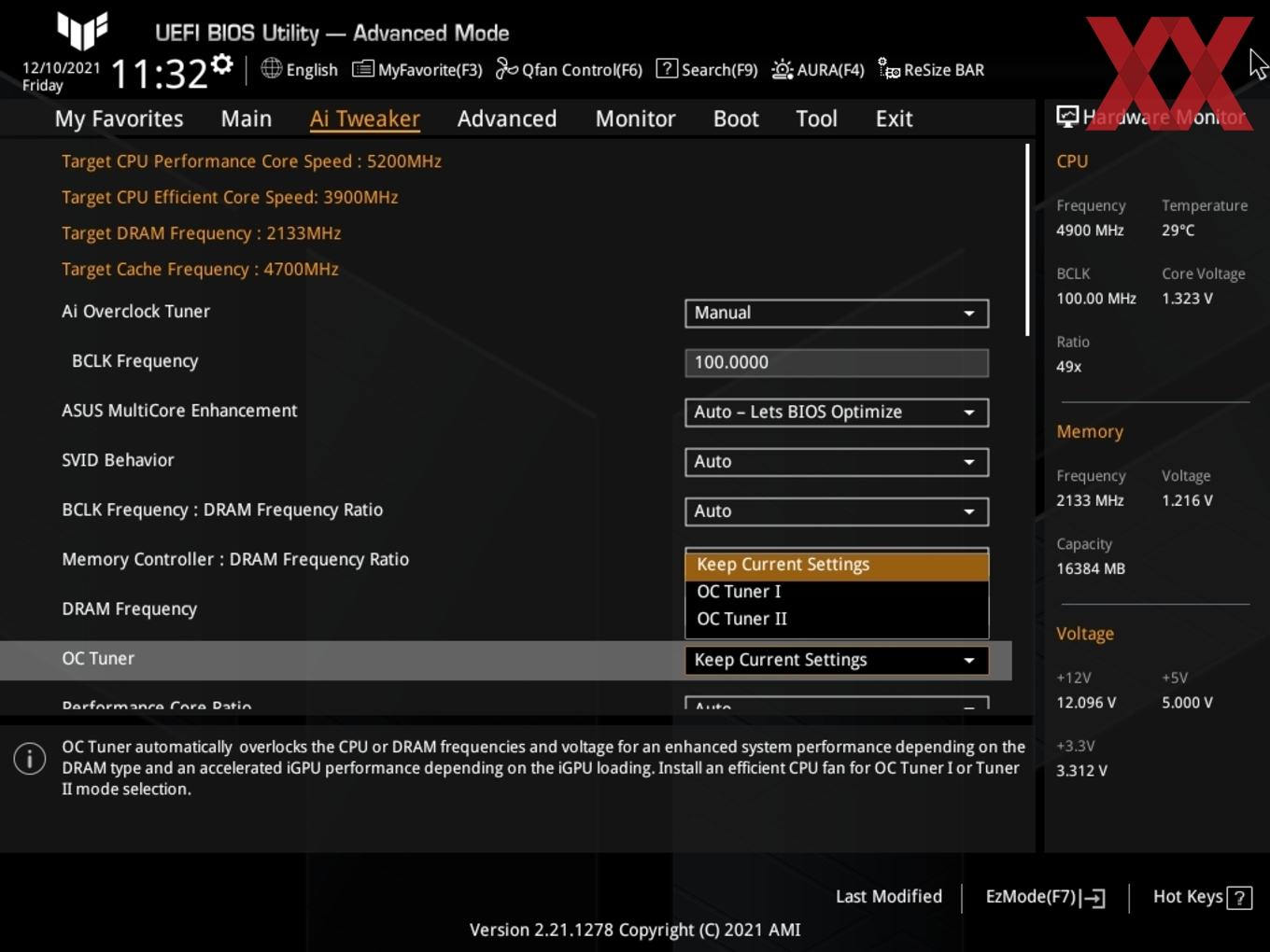Click the 12/10/2021 date text
Image resolution: width=1270 pixels, height=952 pixels.
click(x=61, y=68)
